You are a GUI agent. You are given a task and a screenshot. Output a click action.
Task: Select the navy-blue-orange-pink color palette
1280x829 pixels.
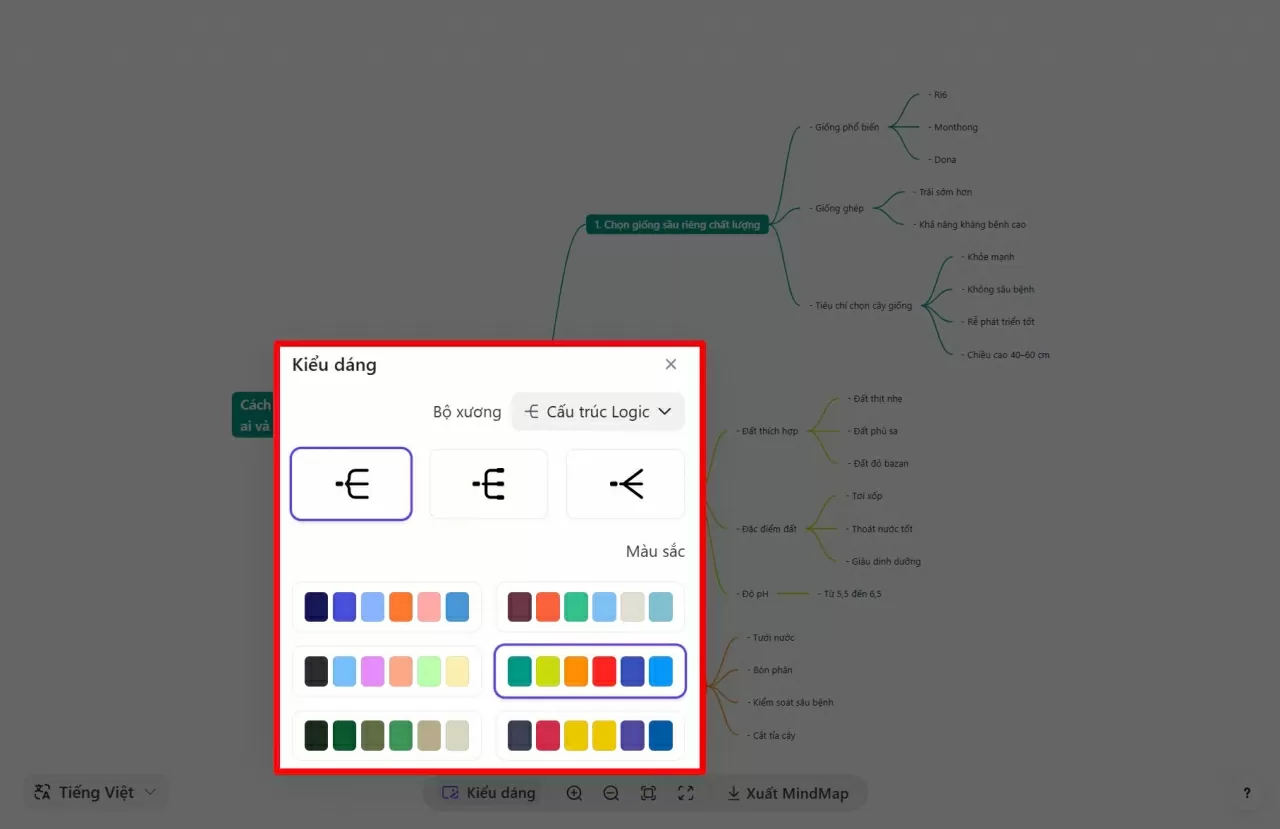tap(387, 607)
